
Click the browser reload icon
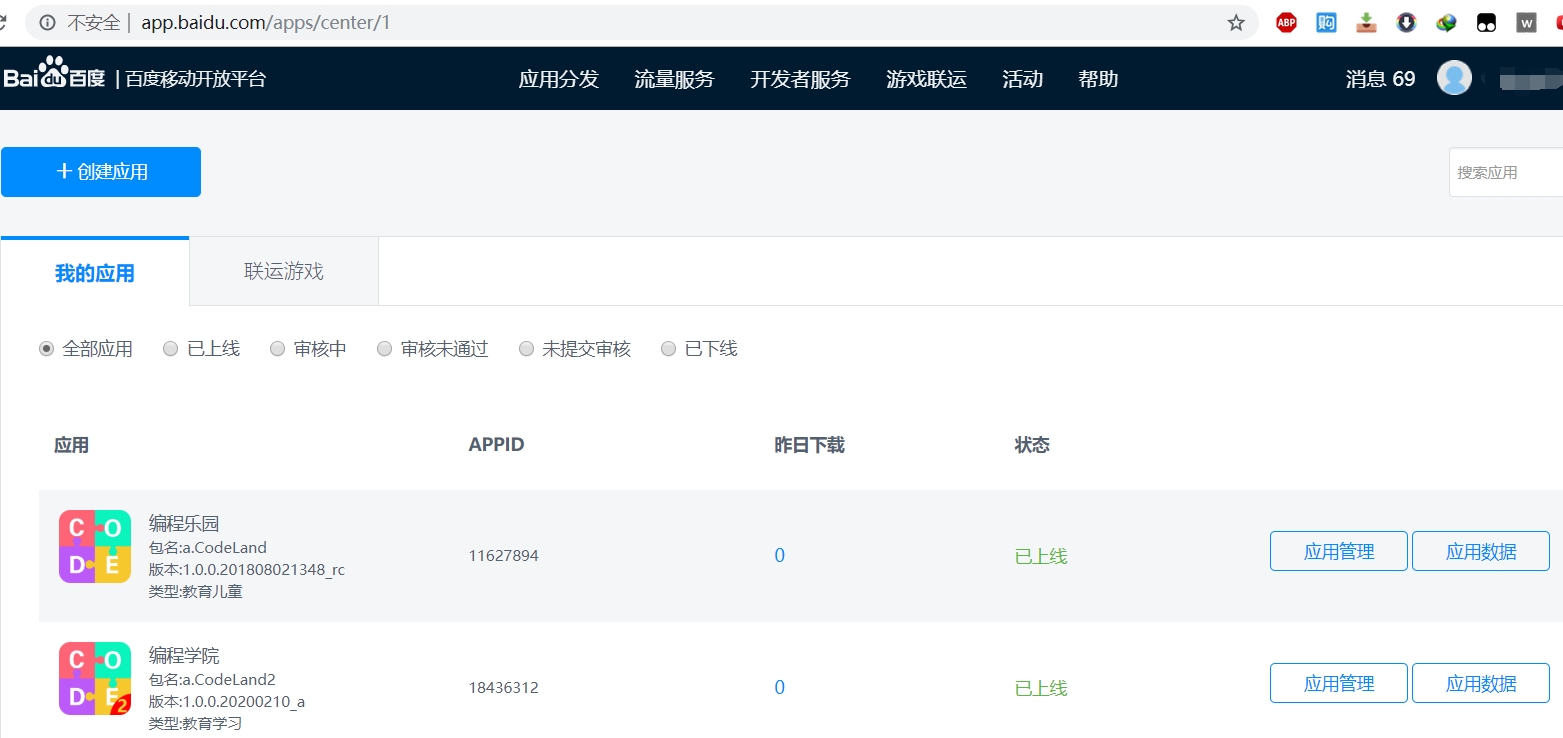tap(3, 22)
